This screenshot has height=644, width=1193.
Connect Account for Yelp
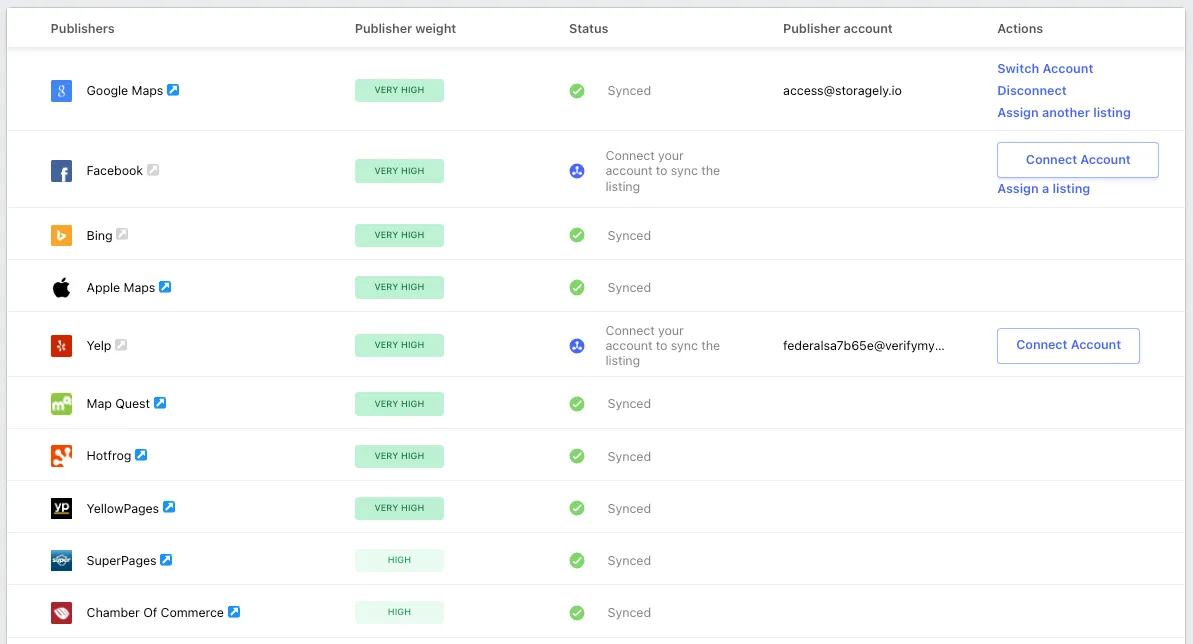(1068, 346)
